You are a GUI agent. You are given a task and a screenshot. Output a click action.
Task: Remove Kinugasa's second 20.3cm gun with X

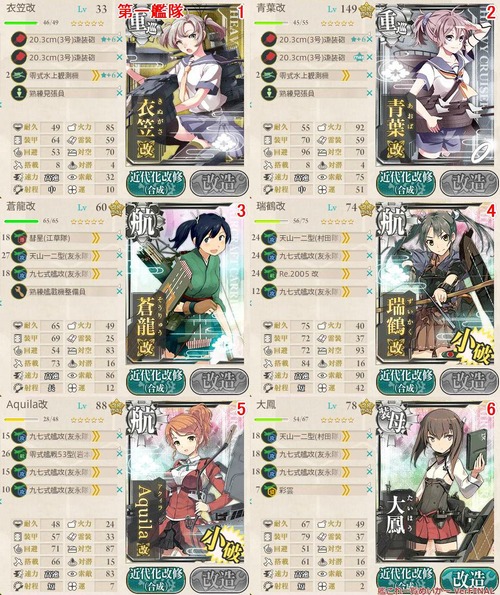(x=119, y=57)
